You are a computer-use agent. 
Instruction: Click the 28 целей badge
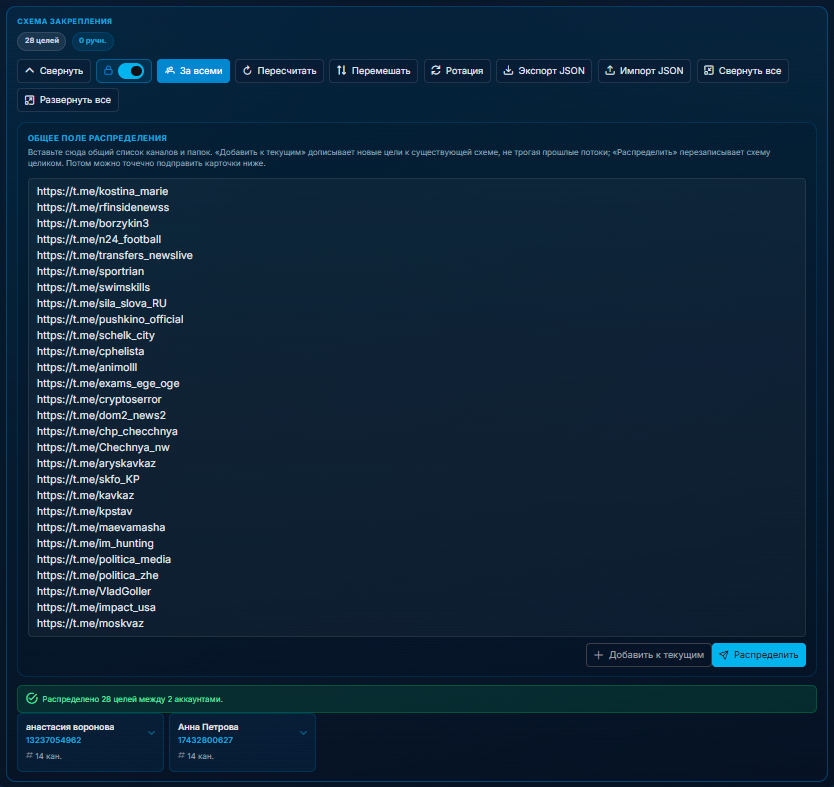(x=41, y=41)
